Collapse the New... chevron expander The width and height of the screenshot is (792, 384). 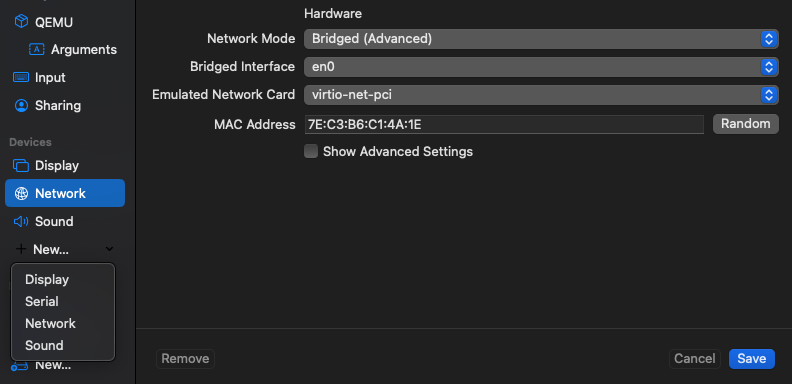tap(110, 249)
